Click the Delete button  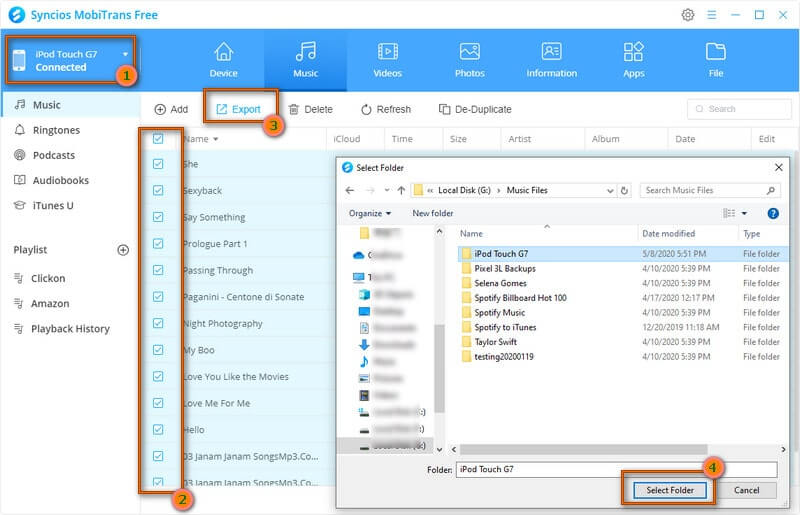310,109
